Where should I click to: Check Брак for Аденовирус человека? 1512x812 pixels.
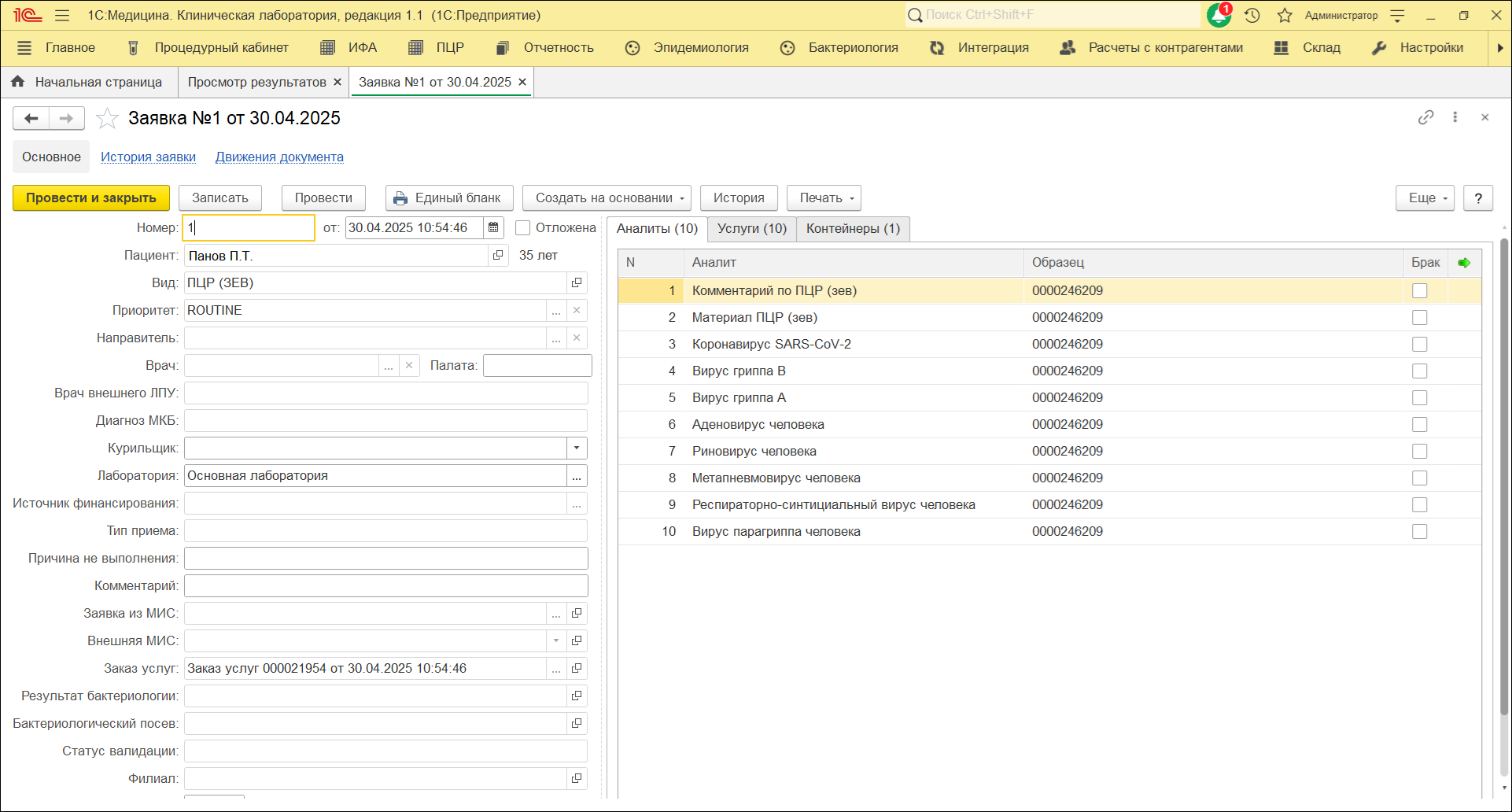pyautogui.click(x=1419, y=425)
